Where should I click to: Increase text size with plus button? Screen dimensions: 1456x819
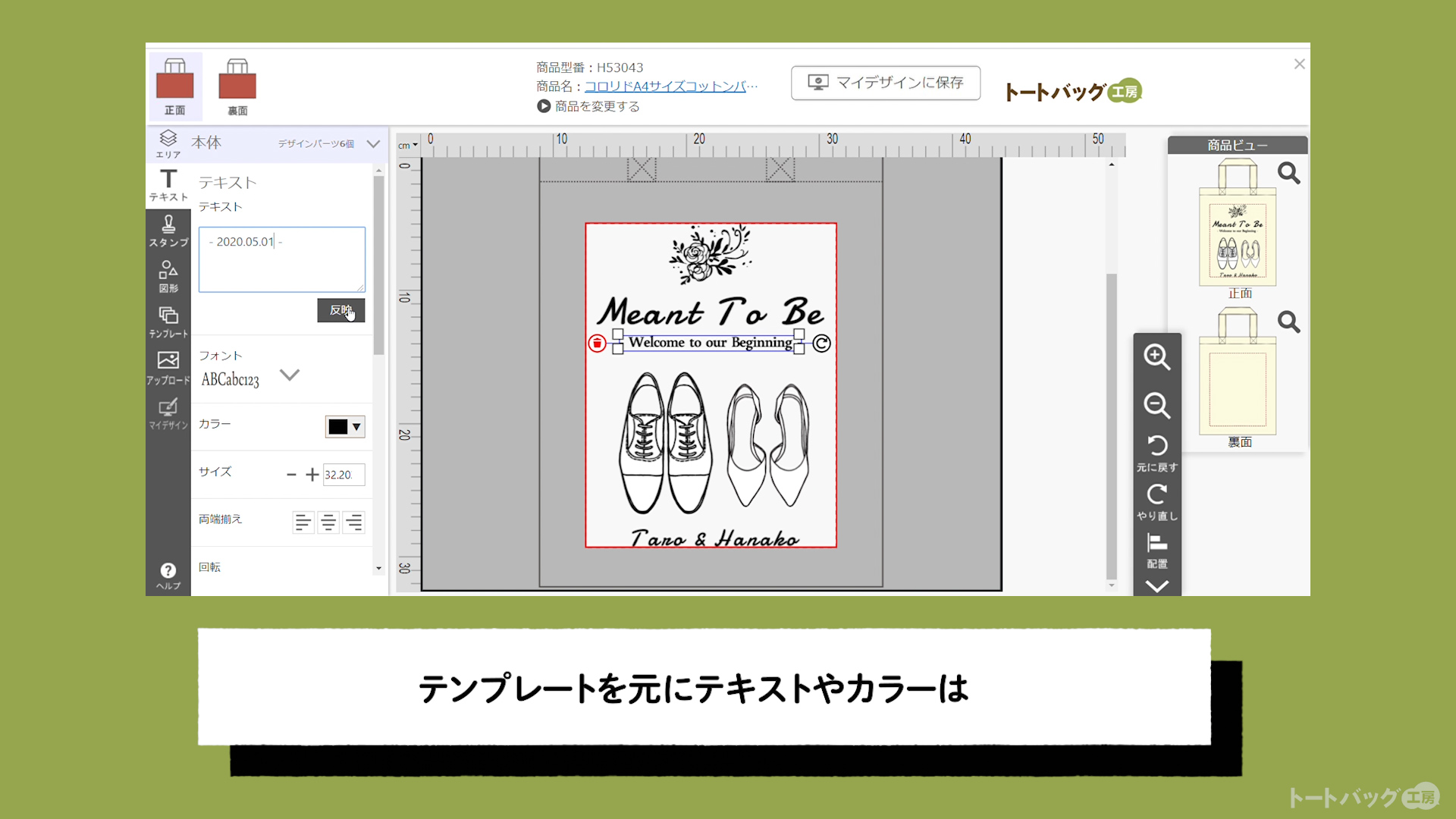[x=312, y=475]
